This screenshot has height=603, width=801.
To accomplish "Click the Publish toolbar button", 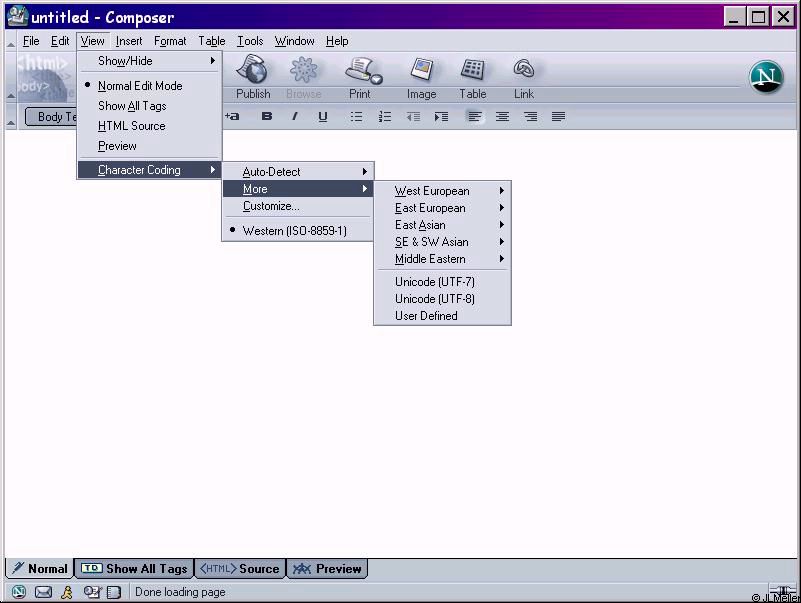I will click(253, 78).
